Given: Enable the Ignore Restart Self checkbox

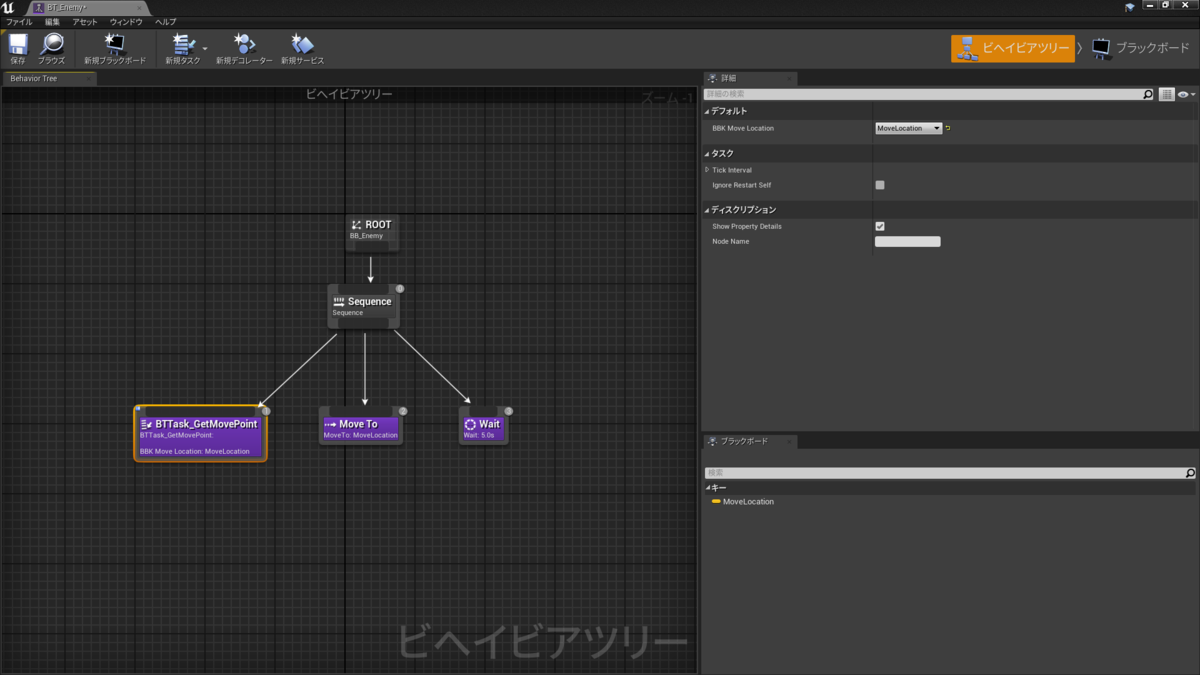Looking at the screenshot, I should pyautogui.click(x=880, y=185).
